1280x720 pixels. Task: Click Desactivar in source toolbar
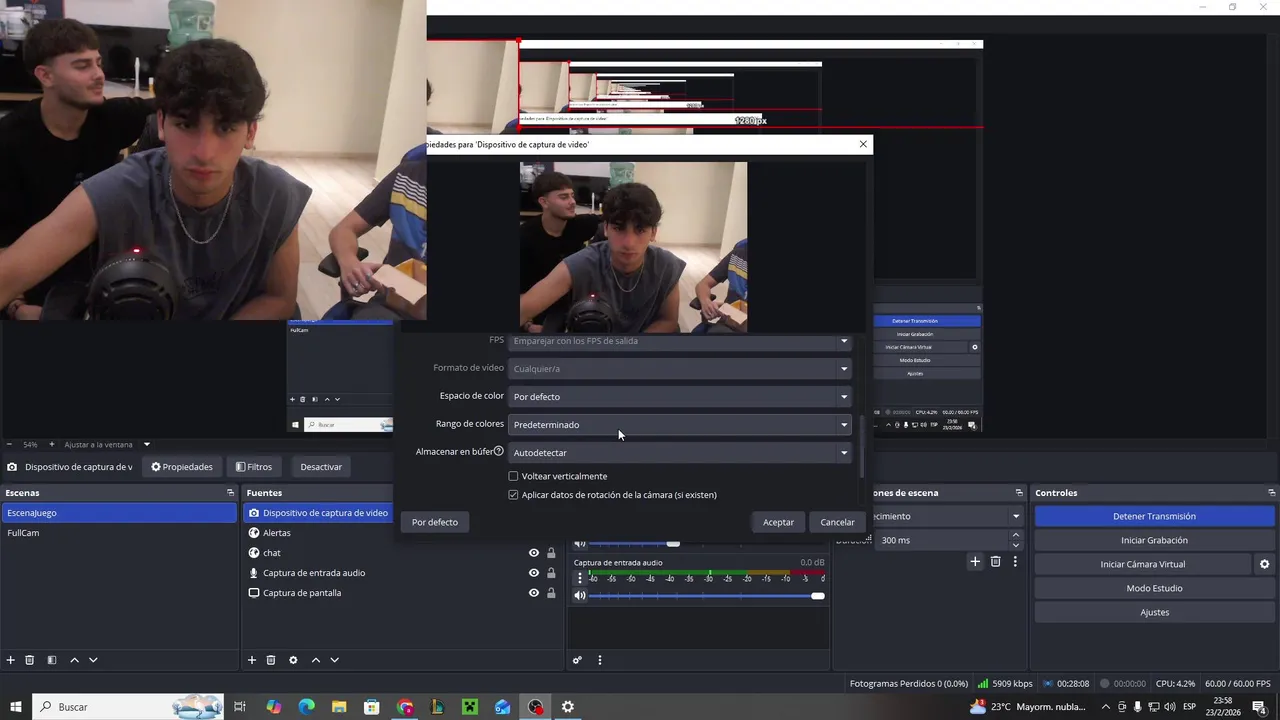tap(321, 467)
